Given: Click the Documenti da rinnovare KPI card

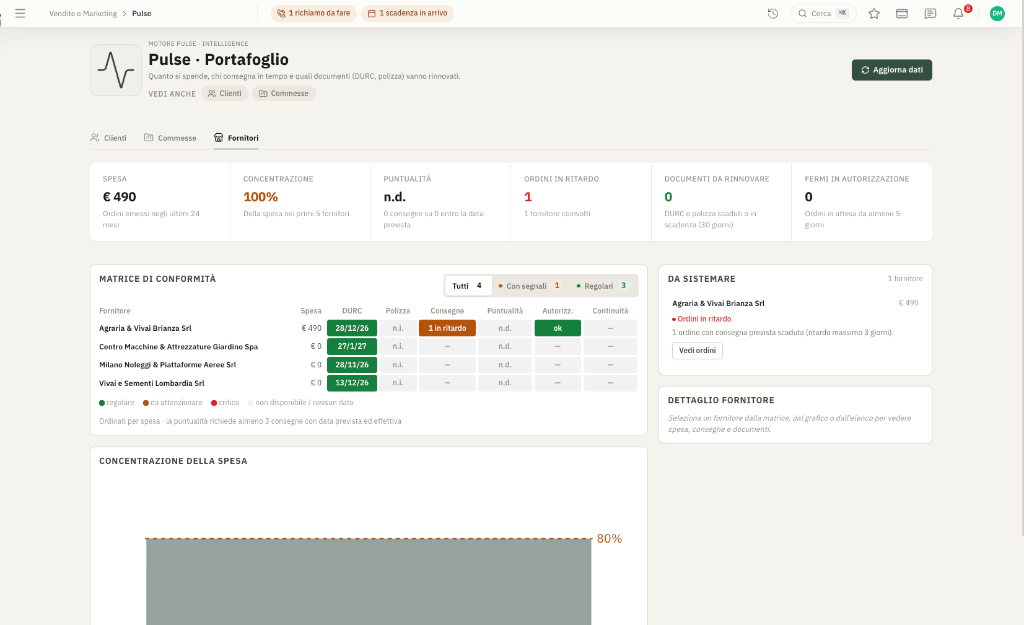Looking at the screenshot, I should pyautogui.click(x=721, y=202).
